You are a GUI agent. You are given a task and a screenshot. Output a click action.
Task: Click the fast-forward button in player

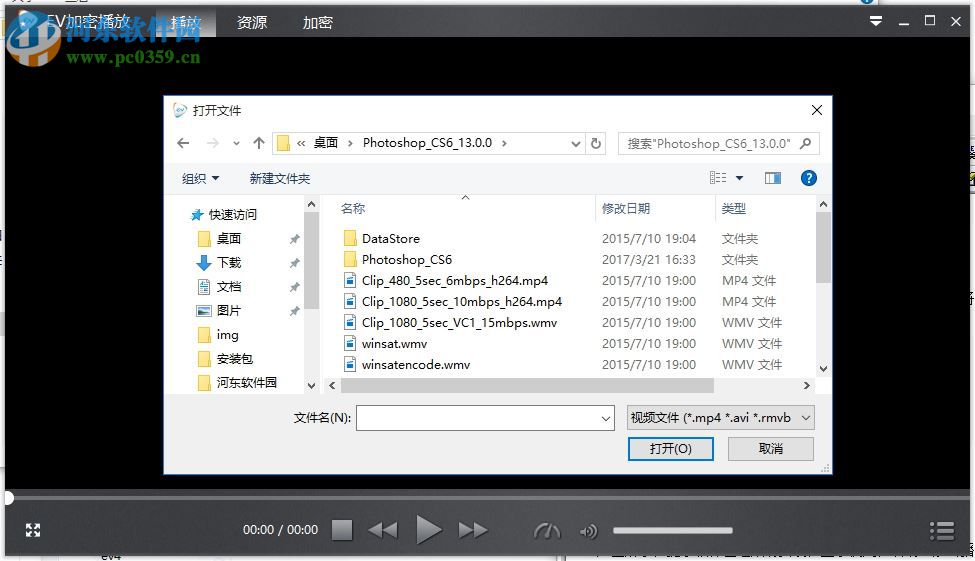click(473, 531)
